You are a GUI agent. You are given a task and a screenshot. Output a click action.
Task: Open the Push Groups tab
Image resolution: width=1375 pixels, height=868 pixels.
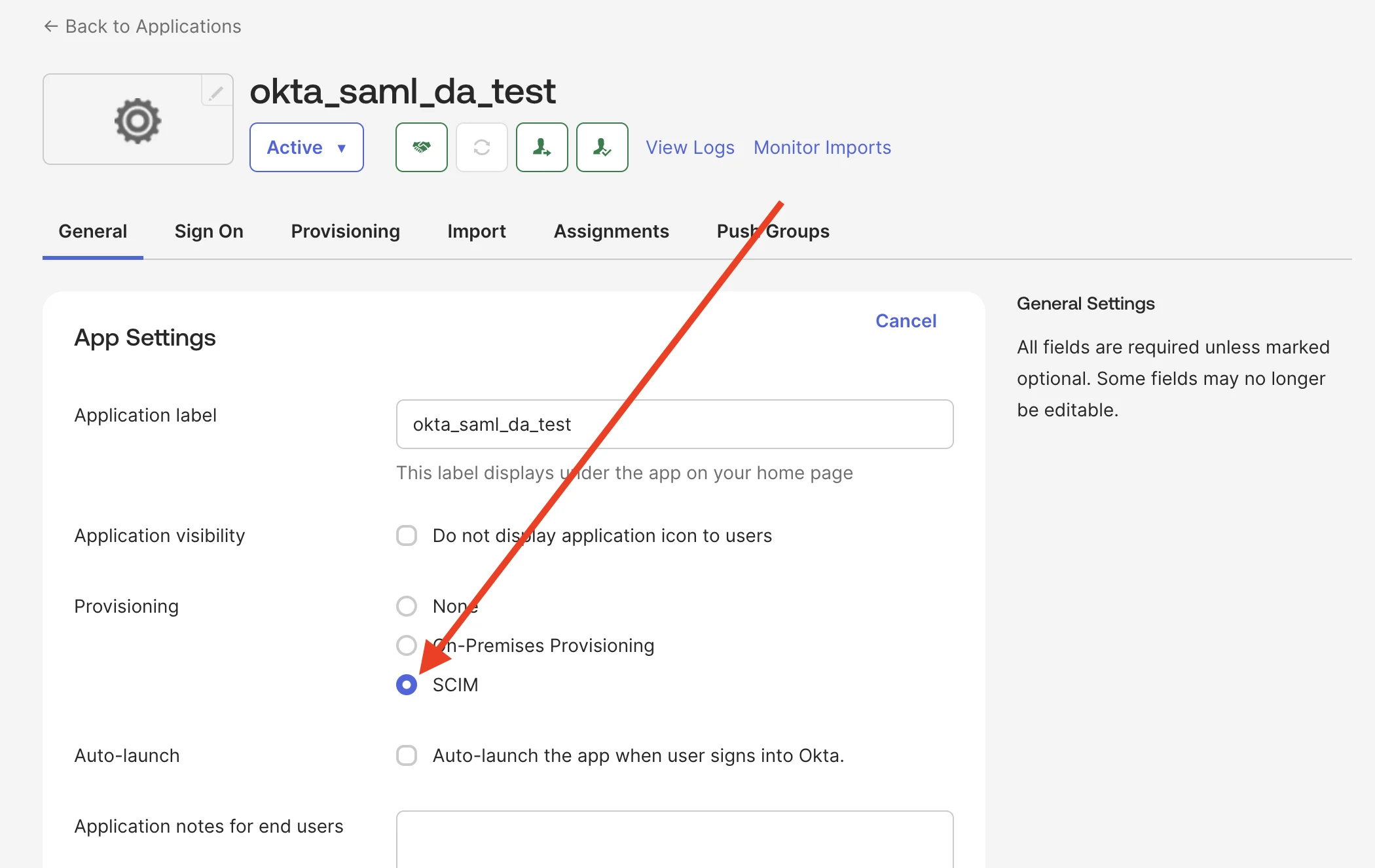(773, 231)
